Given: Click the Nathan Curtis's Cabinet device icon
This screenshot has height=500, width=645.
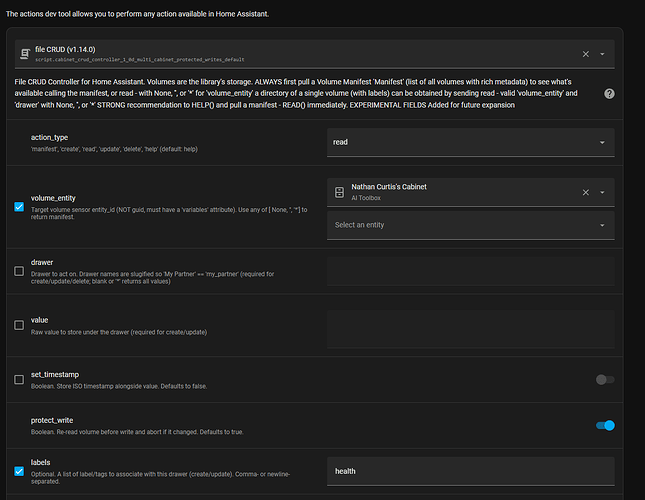Looking at the screenshot, I should click(339, 192).
